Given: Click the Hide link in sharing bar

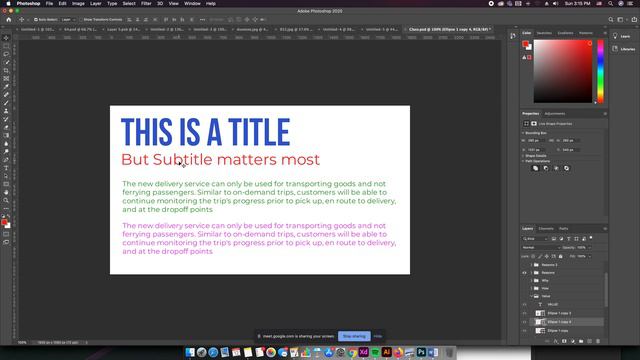Looking at the screenshot, I should (378, 336).
